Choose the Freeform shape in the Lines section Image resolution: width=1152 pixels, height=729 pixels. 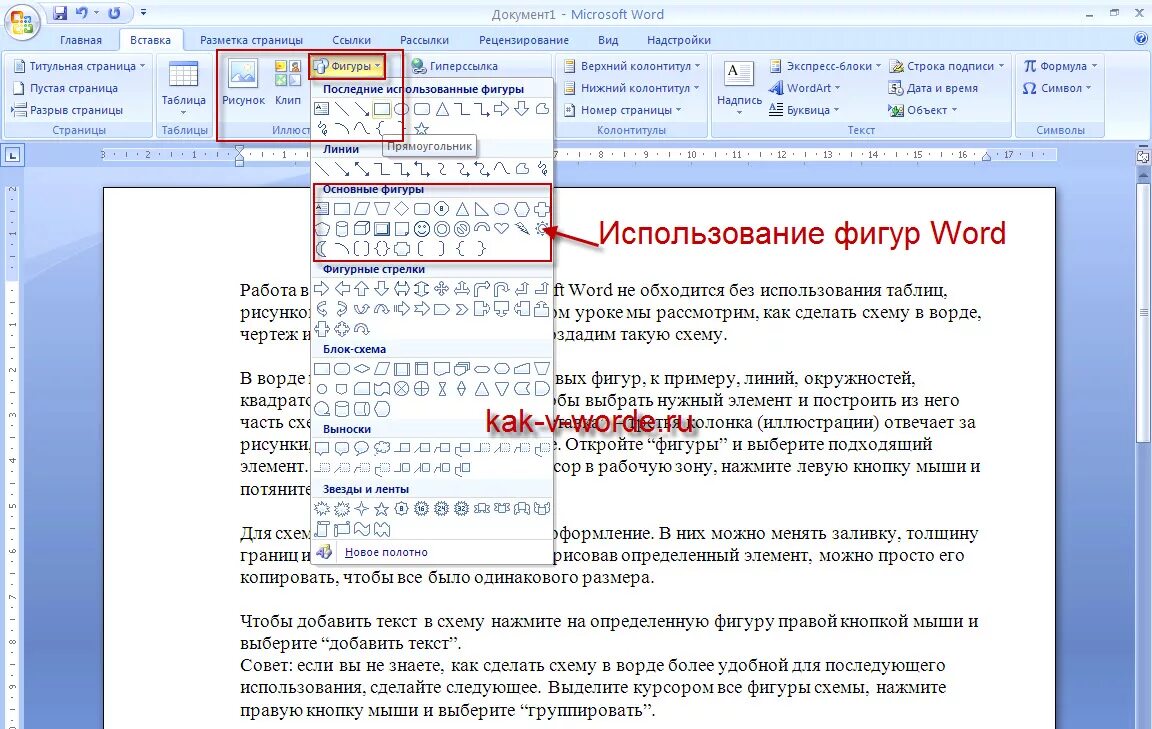[522, 169]
